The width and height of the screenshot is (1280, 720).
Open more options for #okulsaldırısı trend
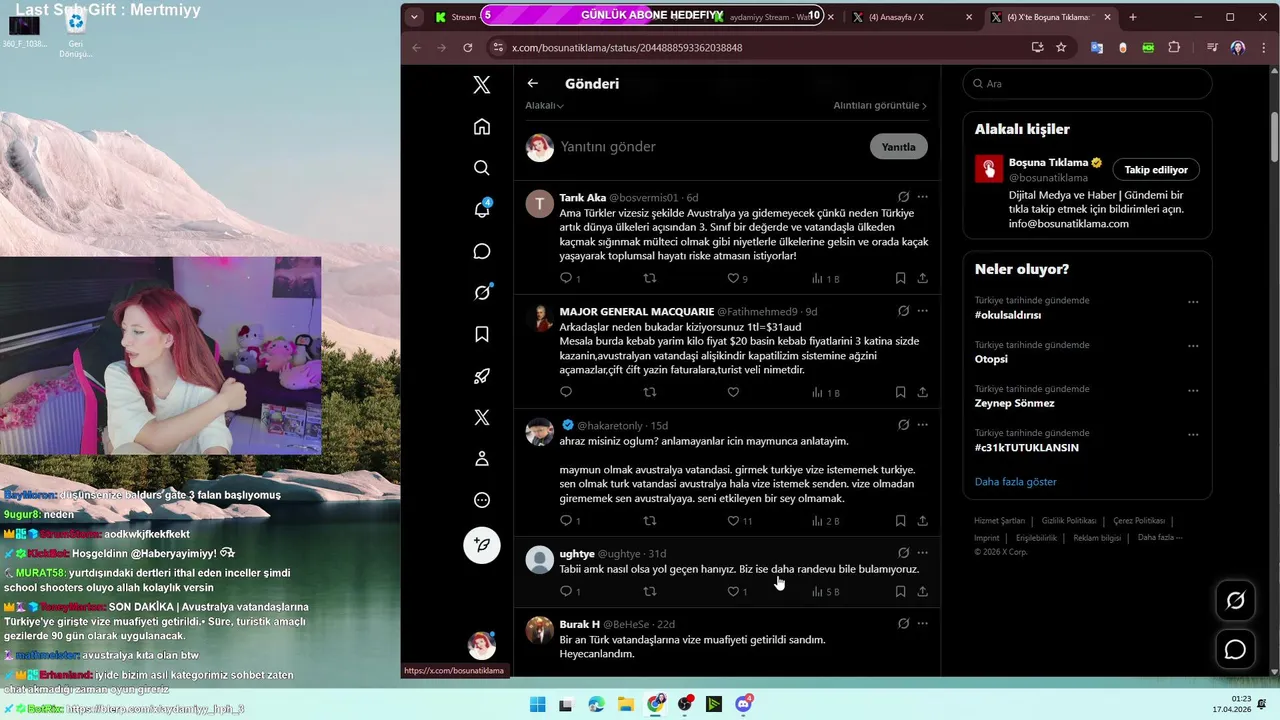(1193, 302)
